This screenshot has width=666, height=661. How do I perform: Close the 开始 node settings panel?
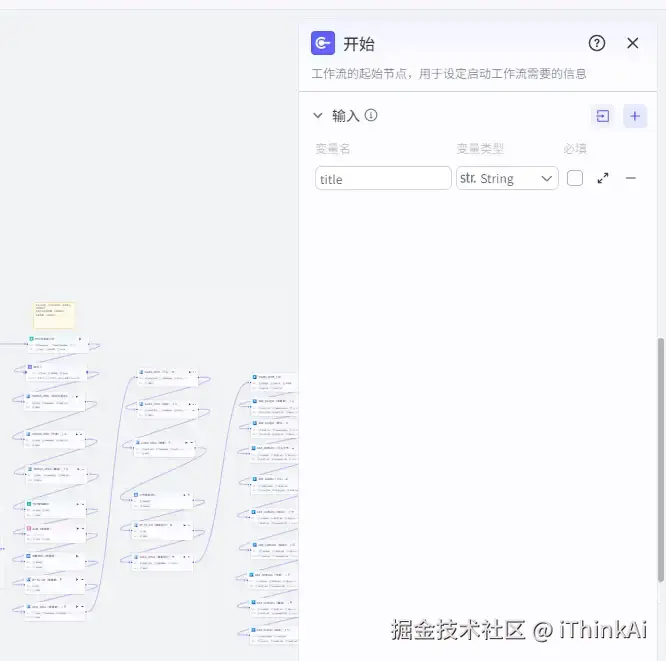point(632,43)
